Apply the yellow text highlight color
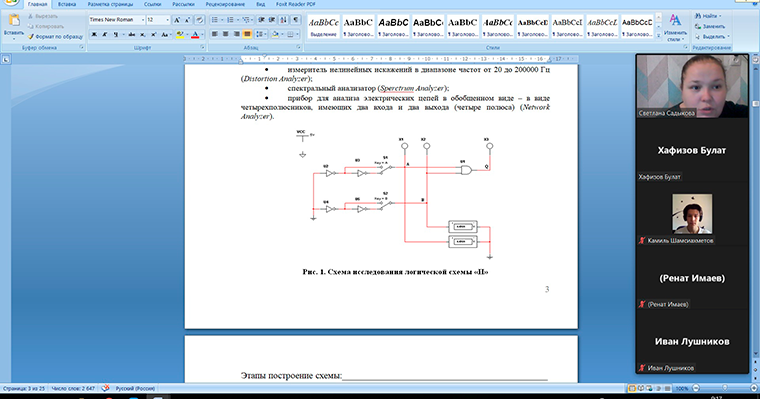This screenshot has height=399, width=760. click(180, 34)
